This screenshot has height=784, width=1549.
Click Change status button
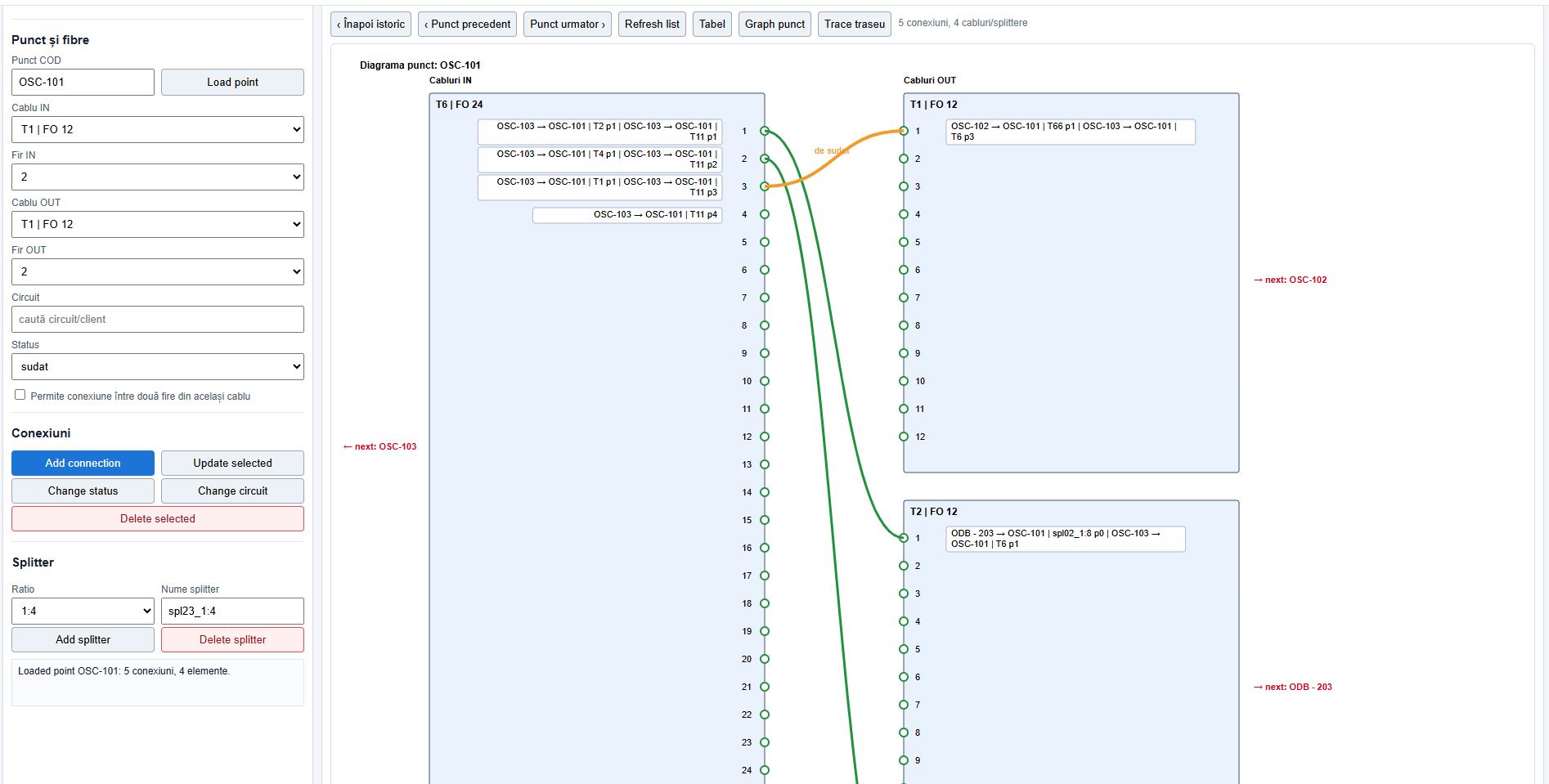click(83, 491)
